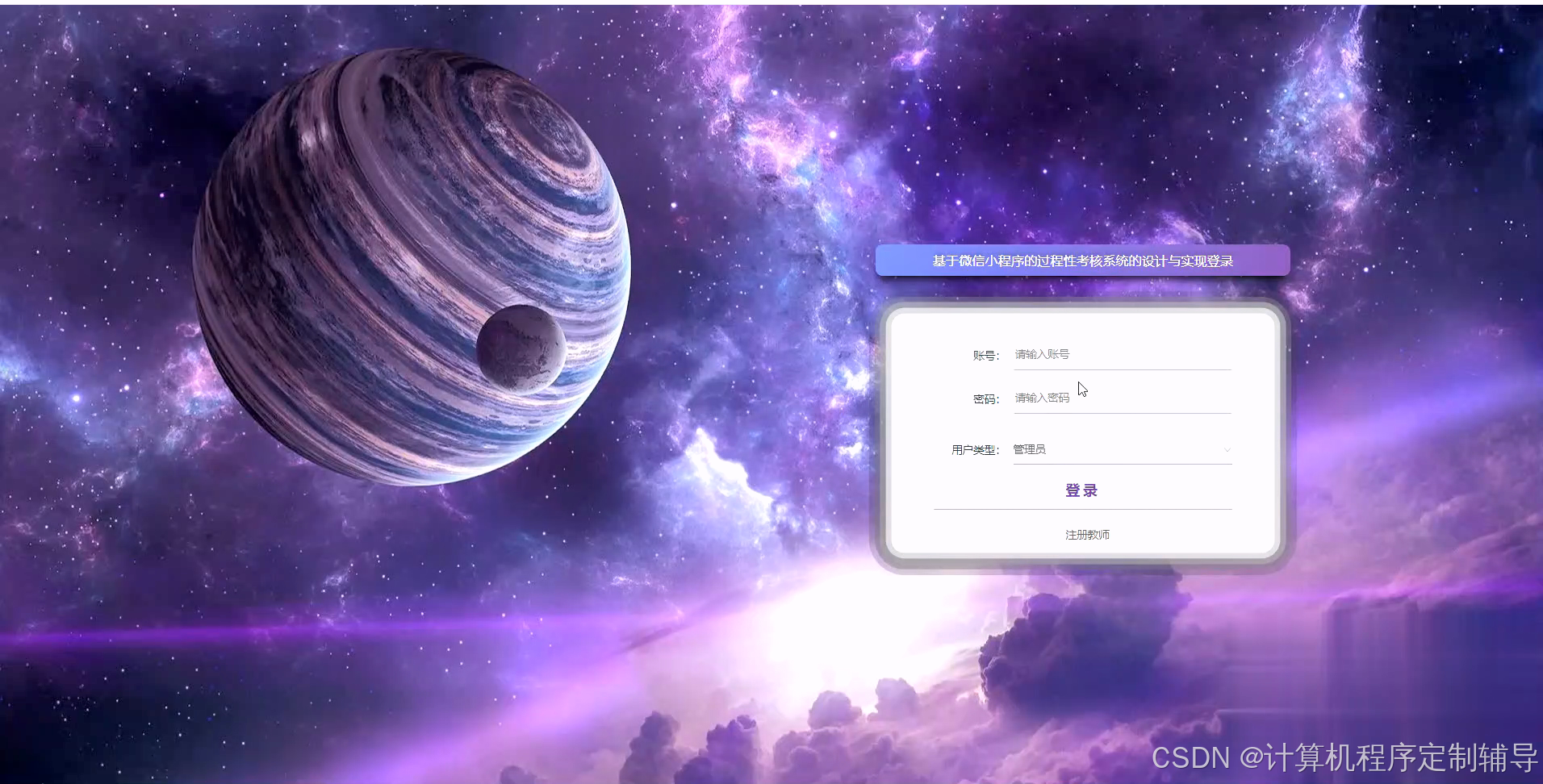1543x784 pixels.
Task: Click the system login title banner
Action: tap(1082, 261)
